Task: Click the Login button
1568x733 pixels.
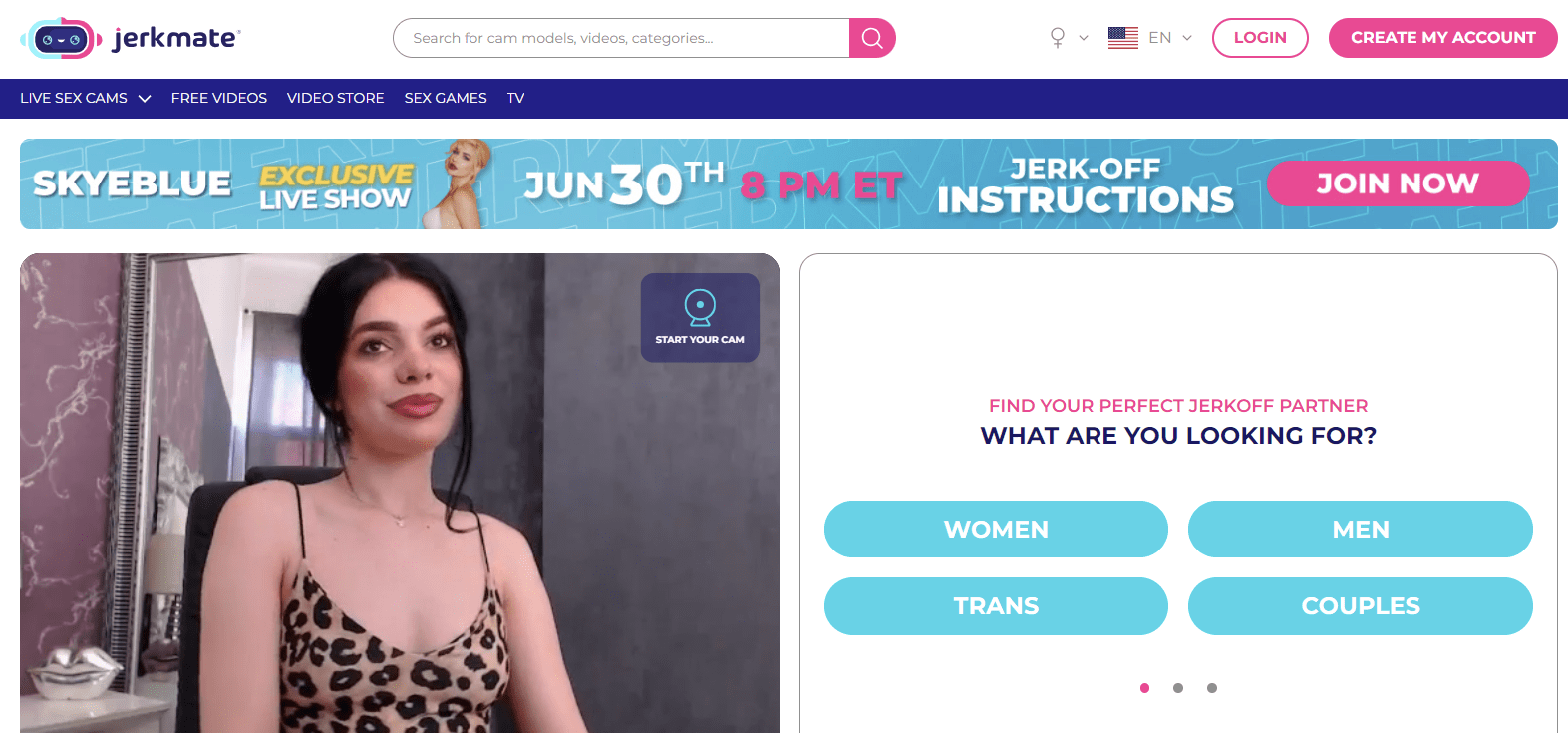Action: click(x=1260, y=38)
